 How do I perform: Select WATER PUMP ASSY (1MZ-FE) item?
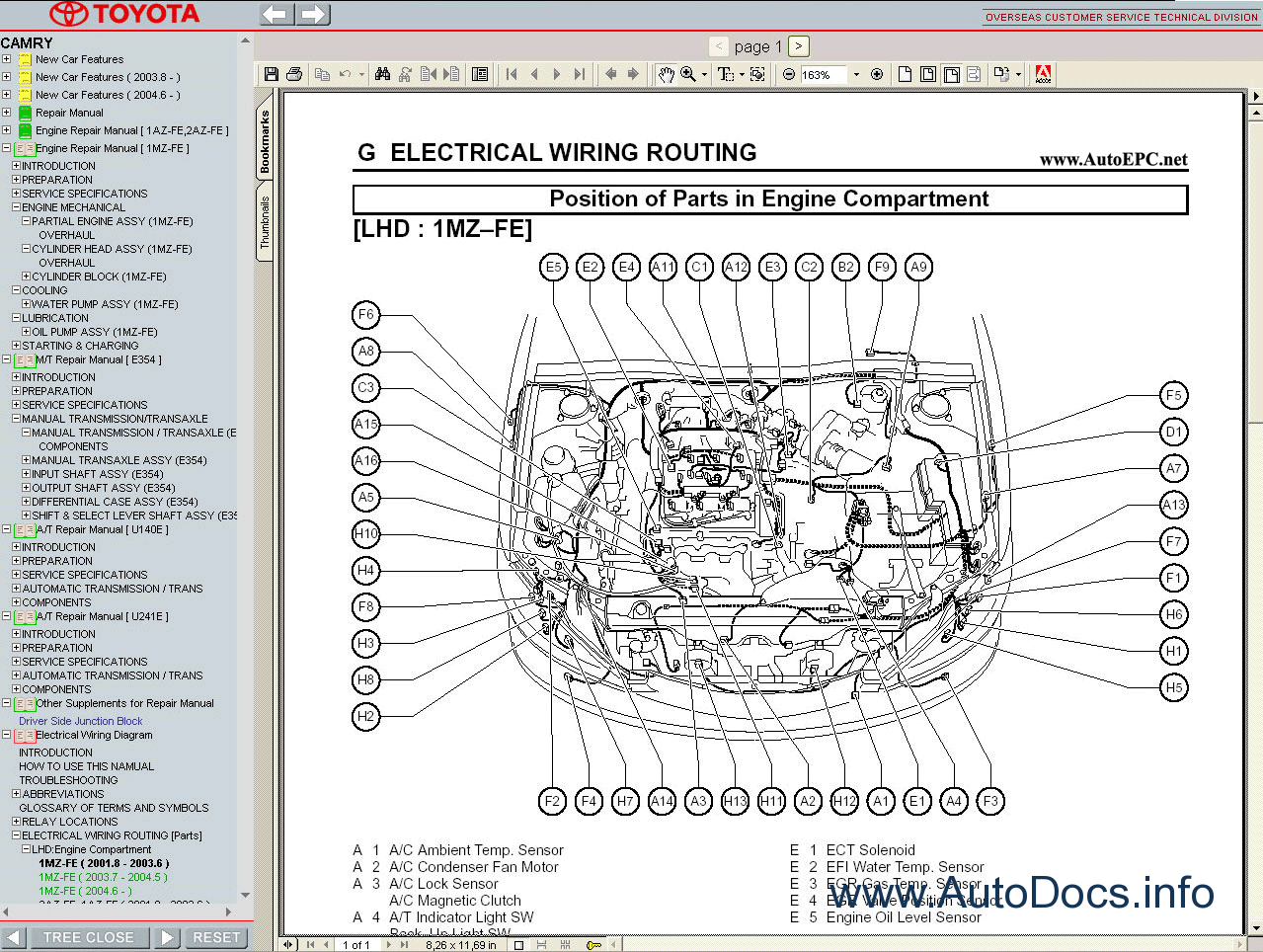tap(105, 304)
